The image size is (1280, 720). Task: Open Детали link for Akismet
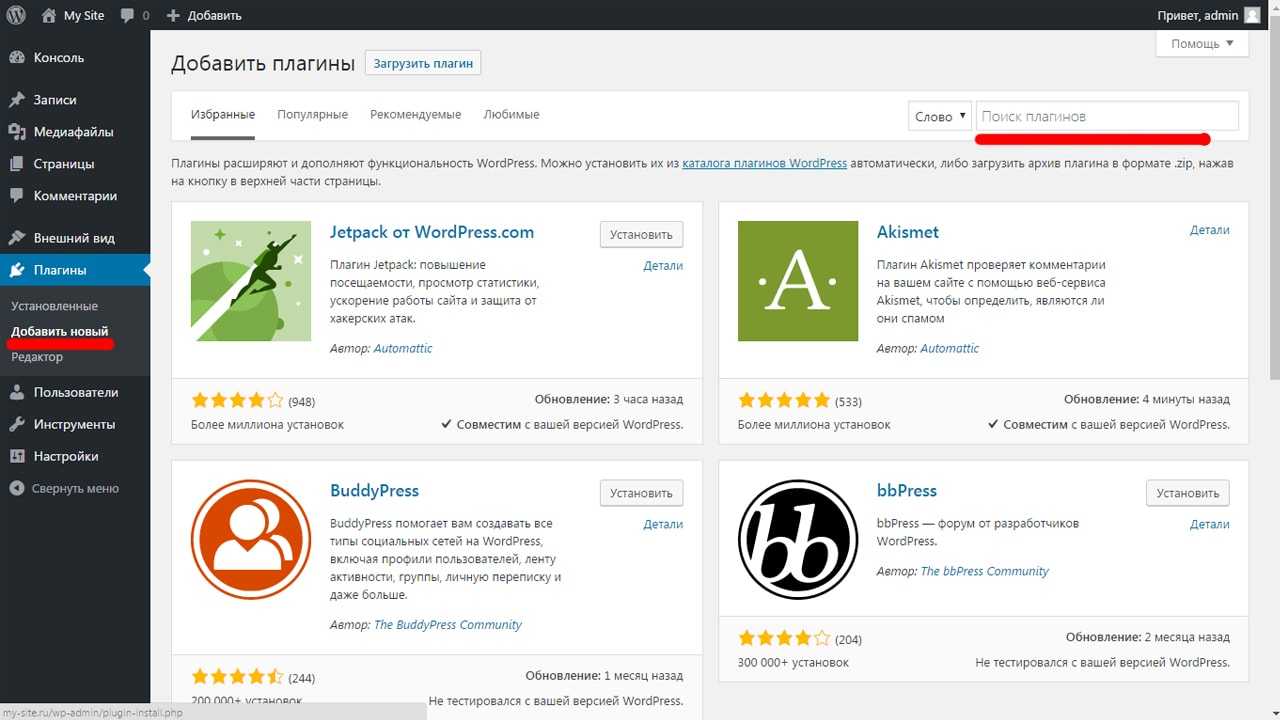click(x=1210, y=230)
